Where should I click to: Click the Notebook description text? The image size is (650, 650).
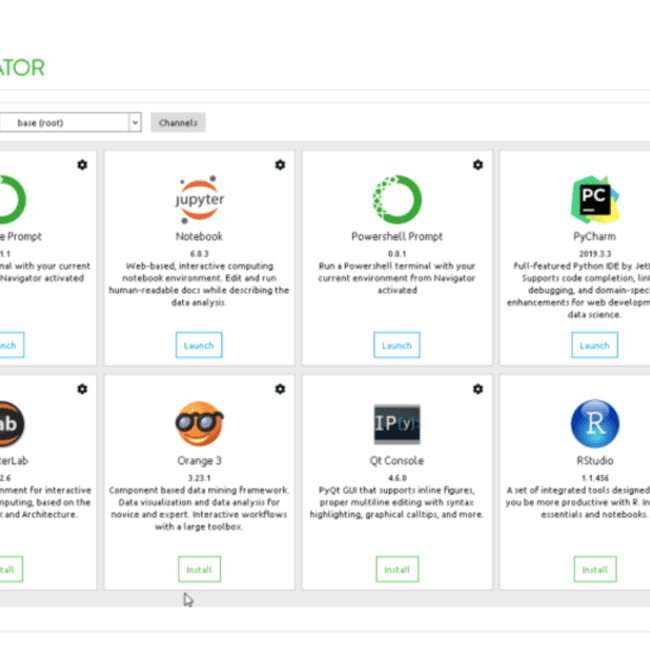[x=199, y=284]
